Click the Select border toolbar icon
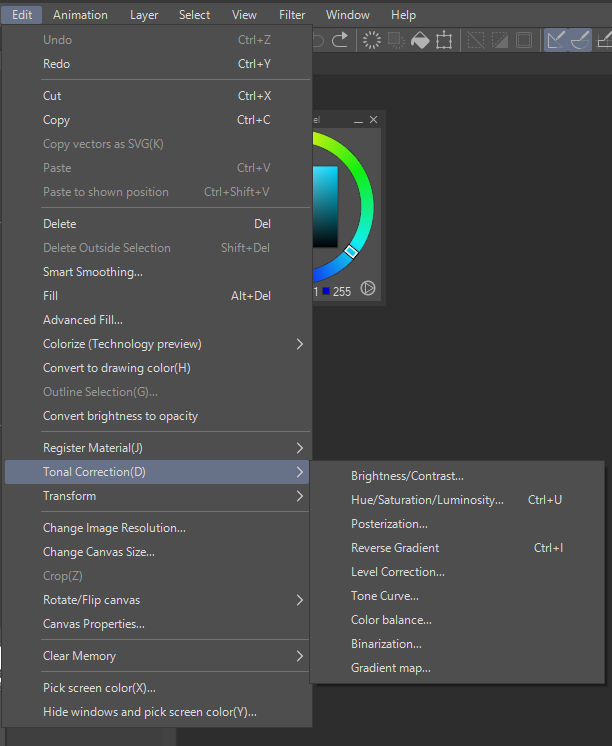This screenshot has width=612, height=746. tap(523, 40)
